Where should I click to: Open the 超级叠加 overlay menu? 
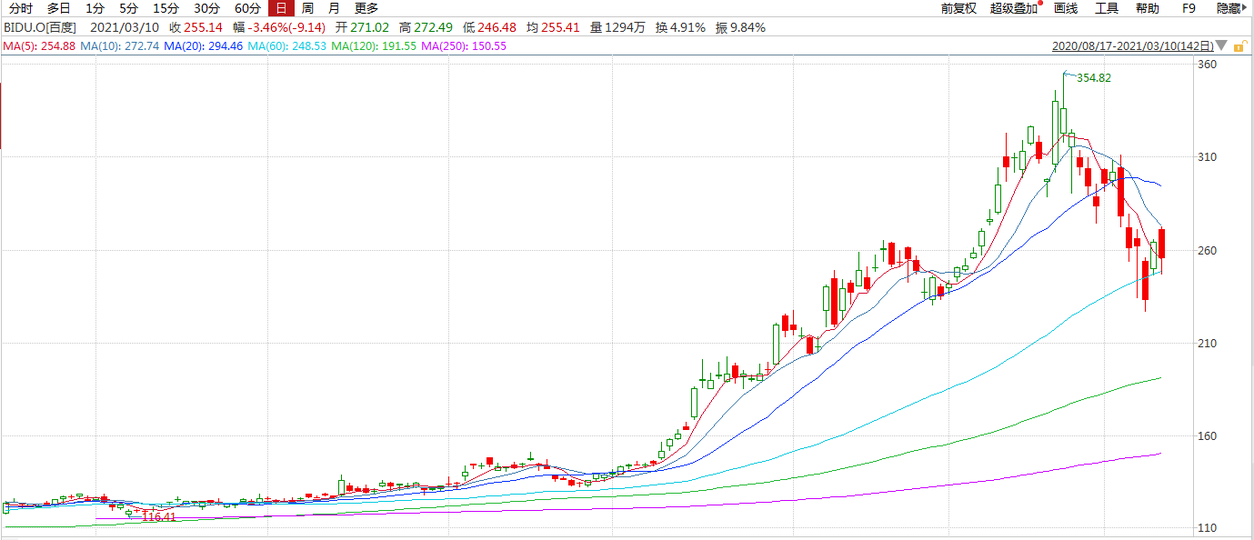click(x=1013, y=8)
